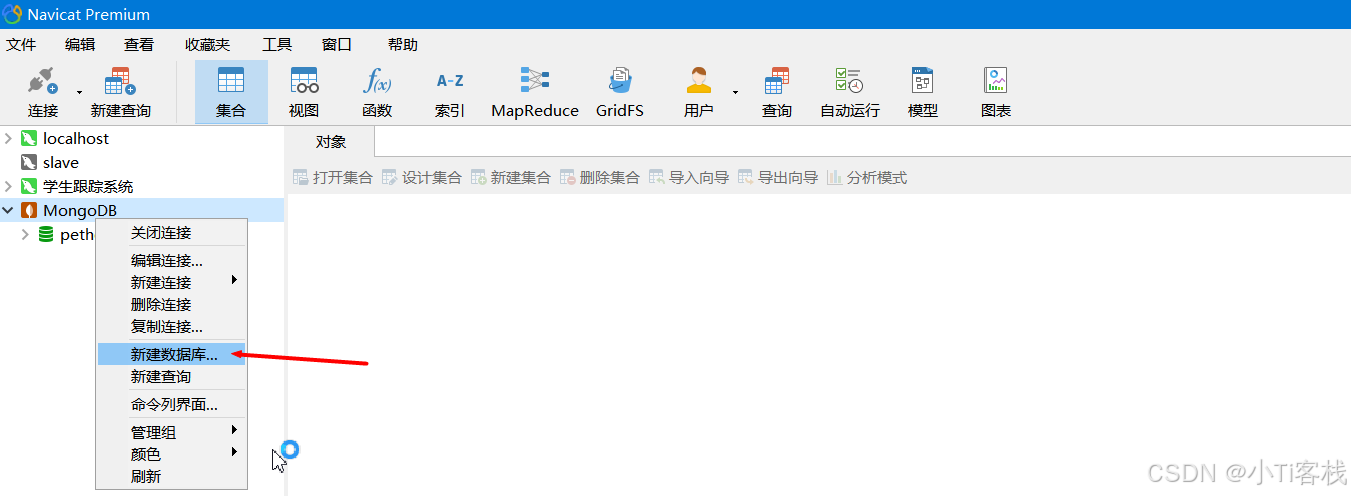The image size is (1351, 496).
Task: Select the 学生跟踪系统 connection icon
Action: [x=29, y=186]
